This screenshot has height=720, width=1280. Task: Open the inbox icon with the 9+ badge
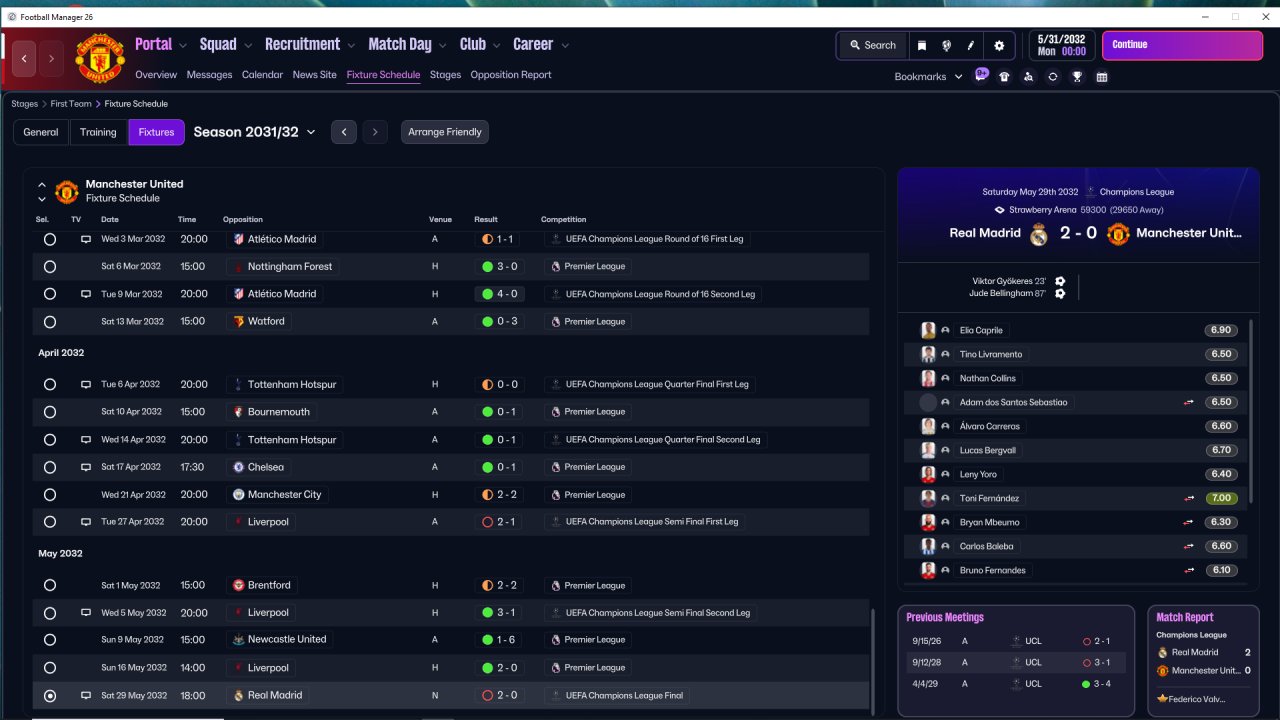980,76
